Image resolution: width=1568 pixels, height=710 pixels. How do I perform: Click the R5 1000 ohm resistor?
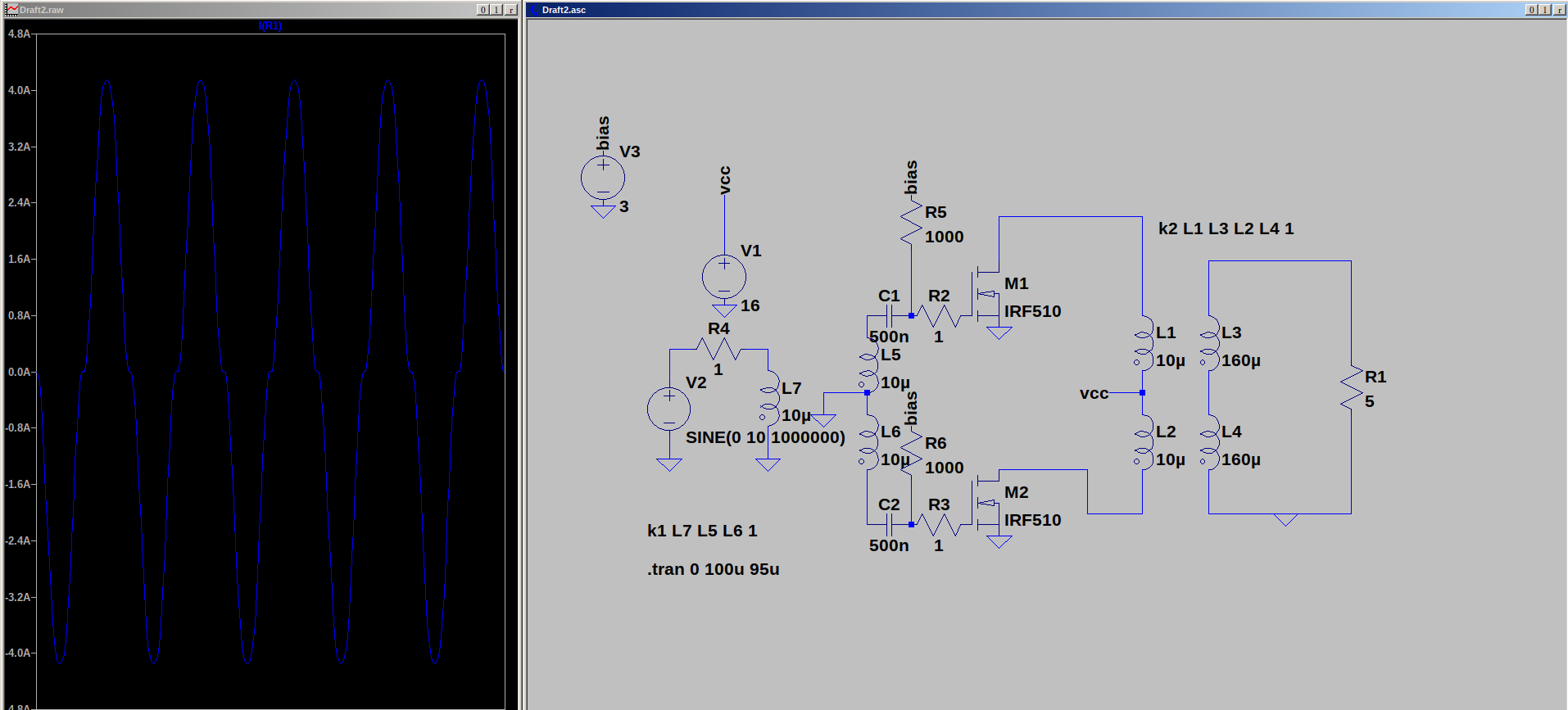pos(911,223)
